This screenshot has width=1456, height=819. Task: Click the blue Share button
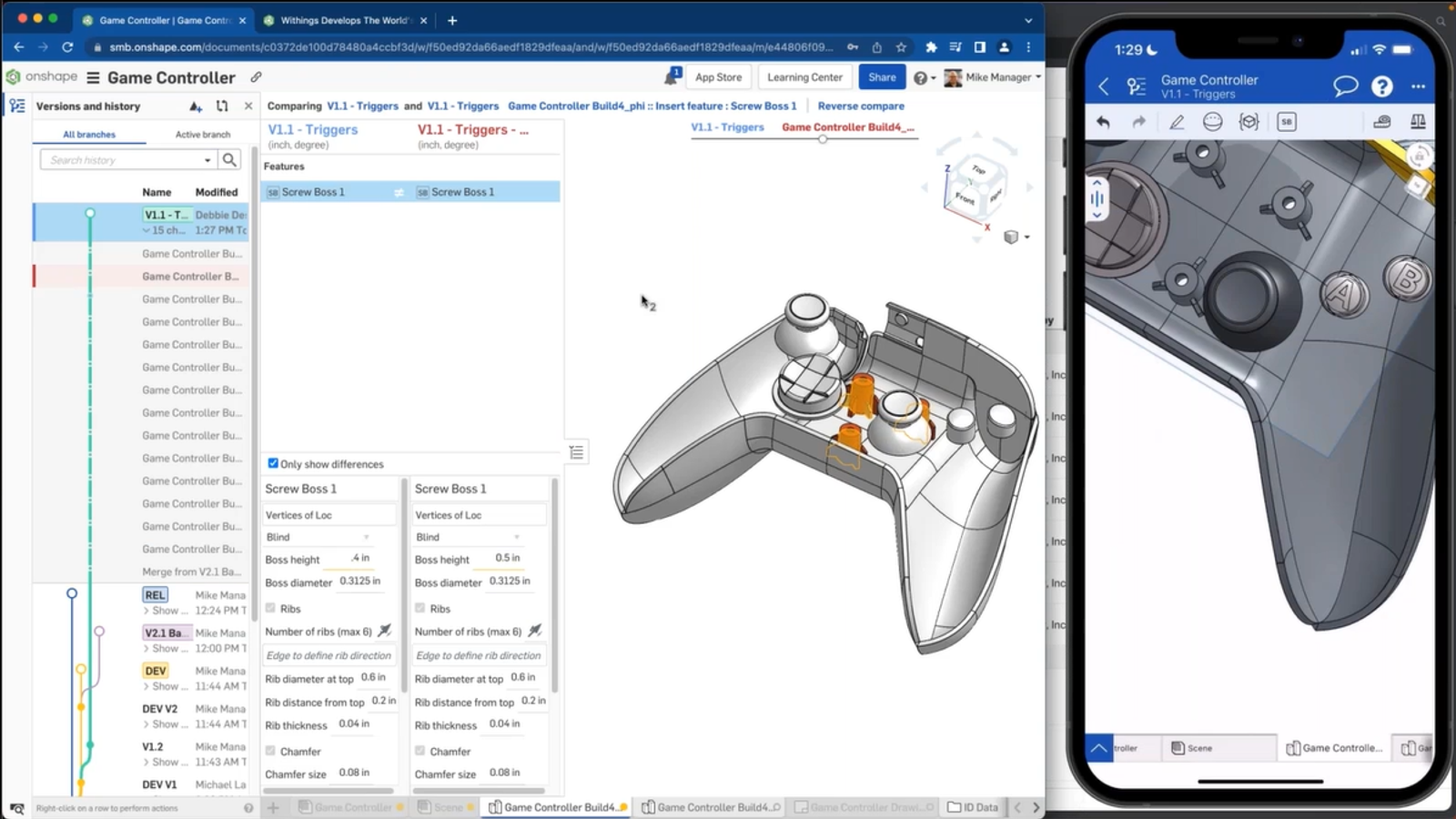pos(881,77)
